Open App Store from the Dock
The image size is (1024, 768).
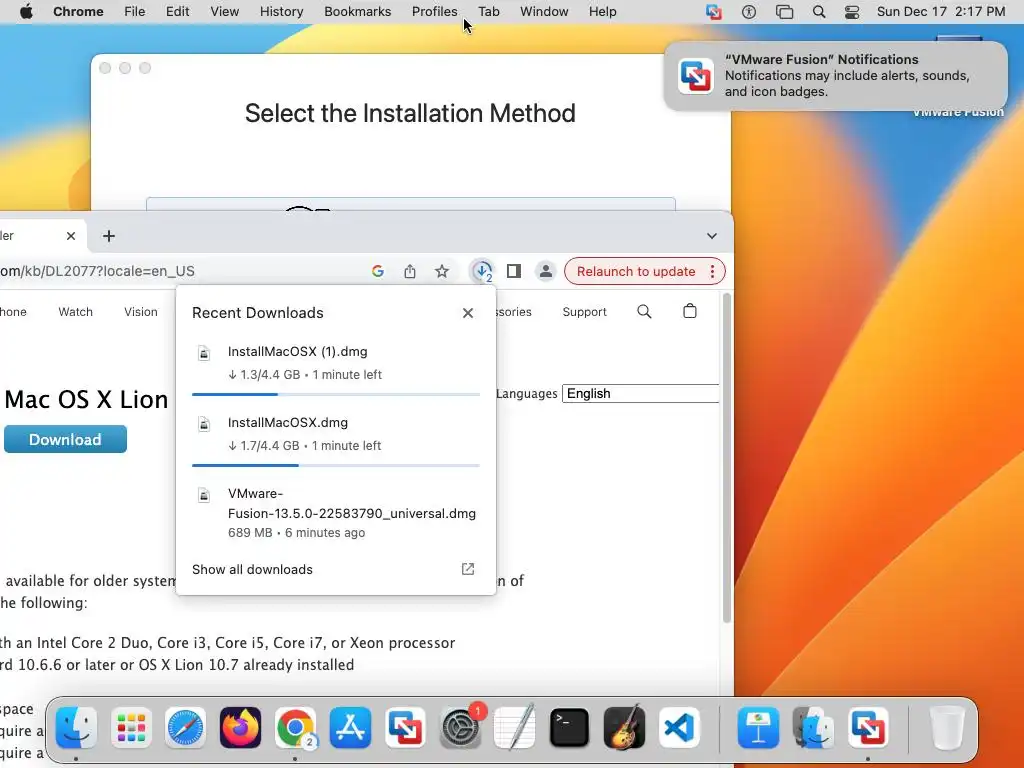tap(350, 728)
